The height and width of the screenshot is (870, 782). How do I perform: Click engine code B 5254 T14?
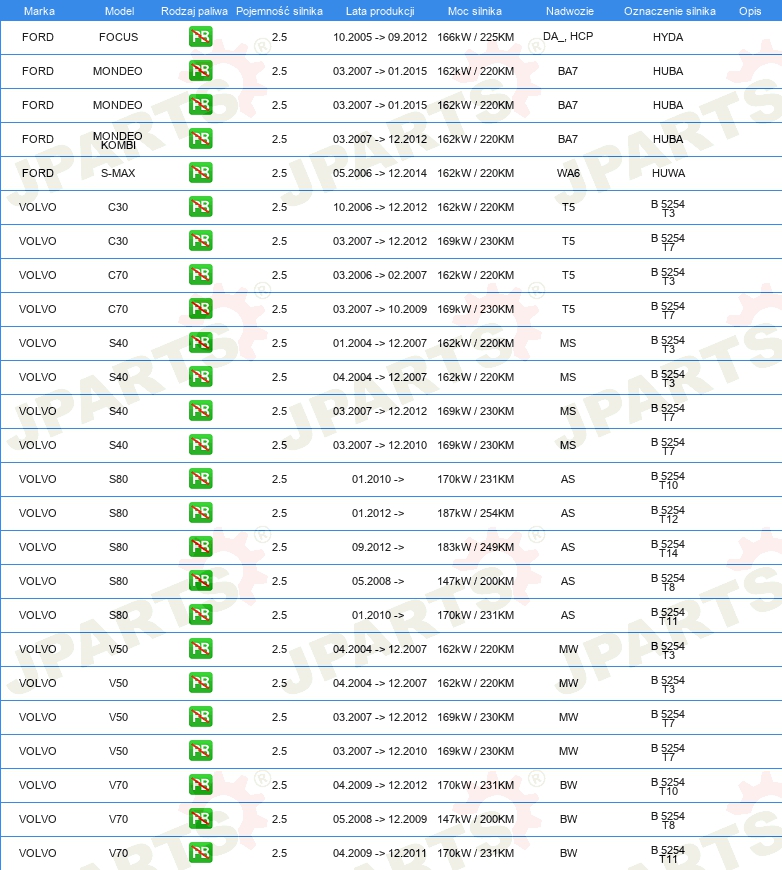tap(668, 548)
